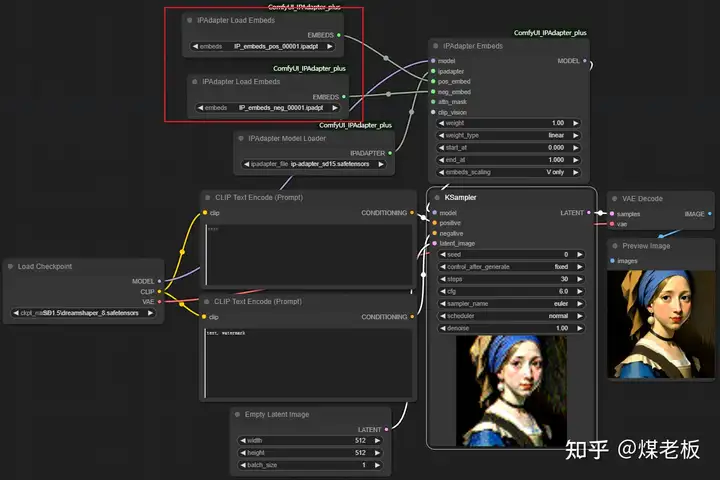Increase the end_at value with its right arrow
This screenshot has height=480, width=720.
point(575,160)
